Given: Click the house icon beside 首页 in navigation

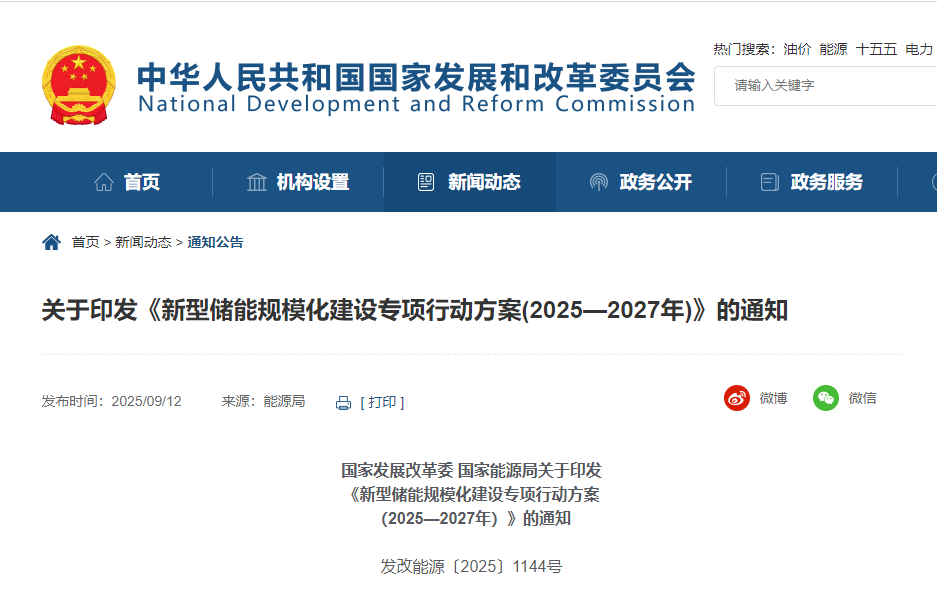Looking at the screenshot, I should pos(104,182).
